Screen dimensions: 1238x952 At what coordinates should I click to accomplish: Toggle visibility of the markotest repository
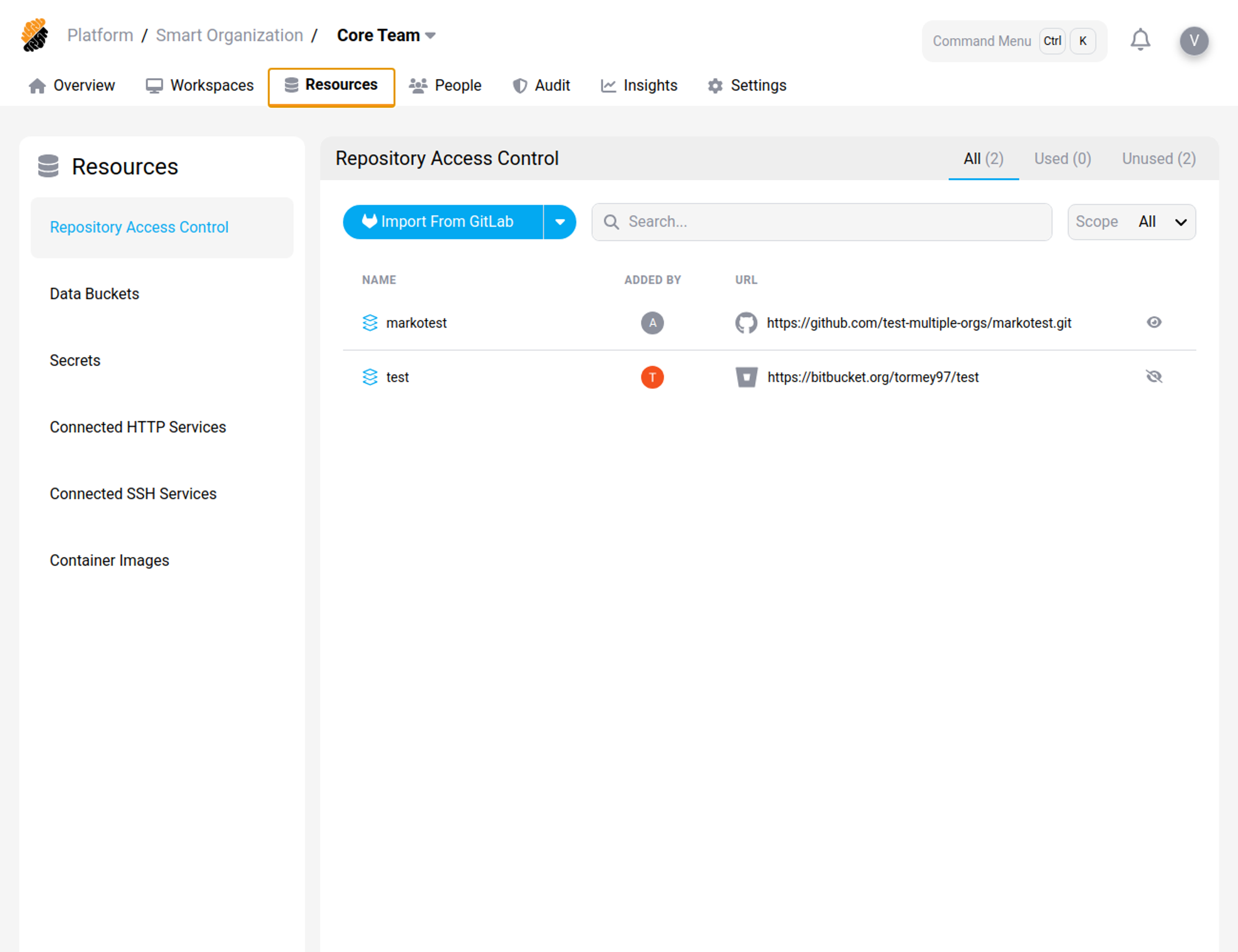[1154, 323]
